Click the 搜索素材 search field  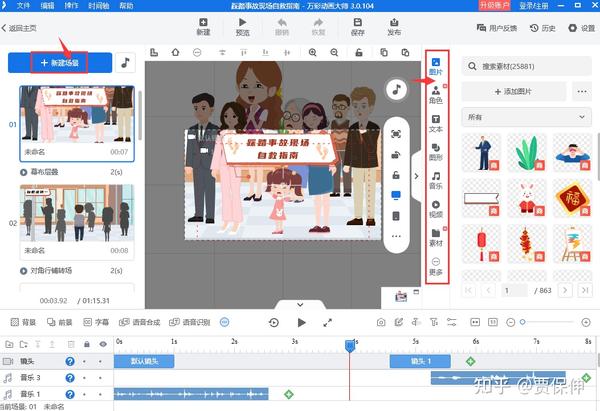527,67
